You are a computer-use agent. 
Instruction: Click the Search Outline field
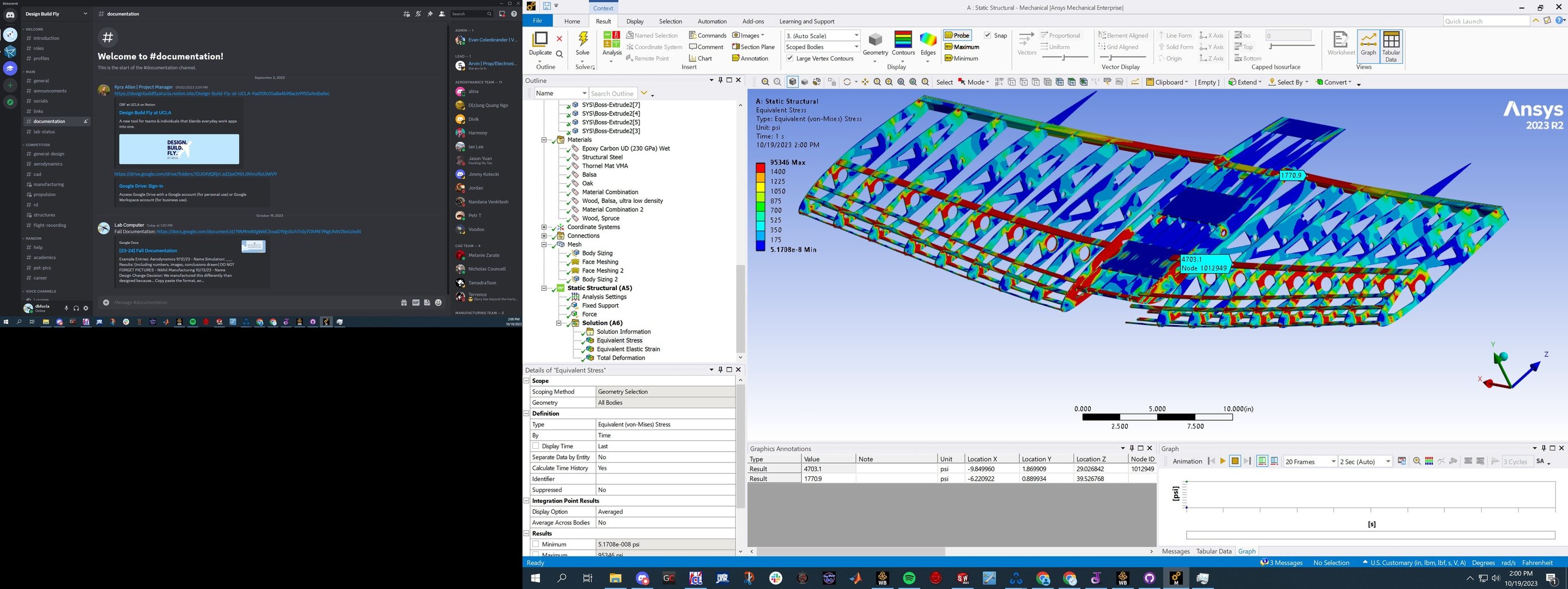(612, 93)
